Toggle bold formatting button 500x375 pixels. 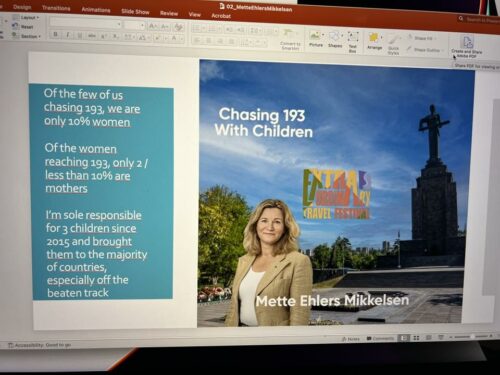[56, 34]
